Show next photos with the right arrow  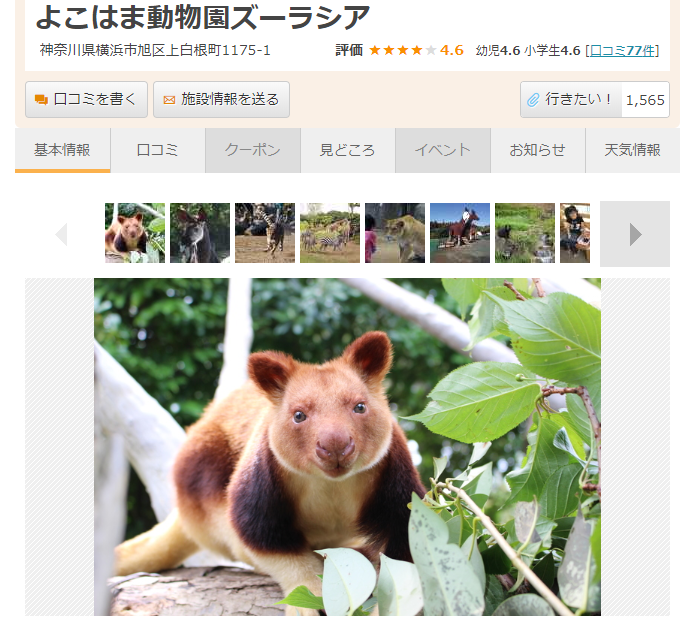click(635, 234)
